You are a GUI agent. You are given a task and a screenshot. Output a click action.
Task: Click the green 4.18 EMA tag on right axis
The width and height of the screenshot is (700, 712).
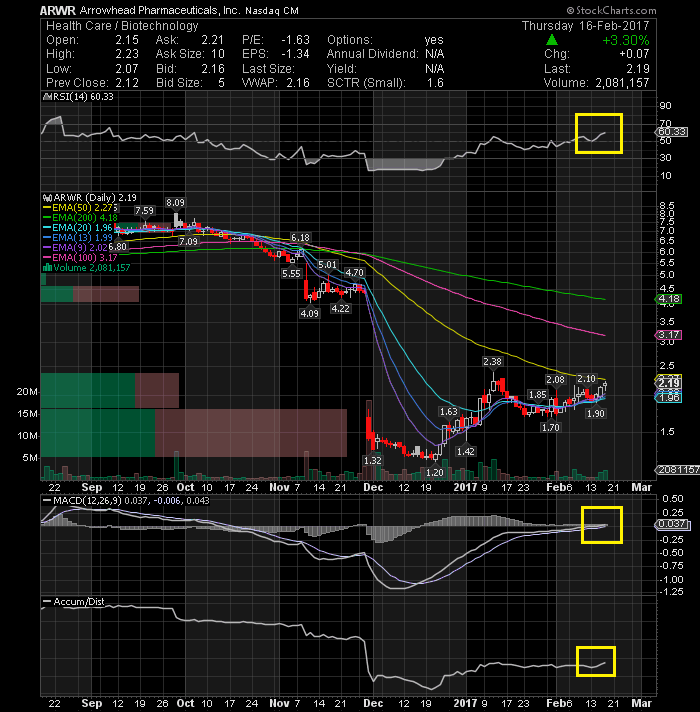[x=668, y=299]
